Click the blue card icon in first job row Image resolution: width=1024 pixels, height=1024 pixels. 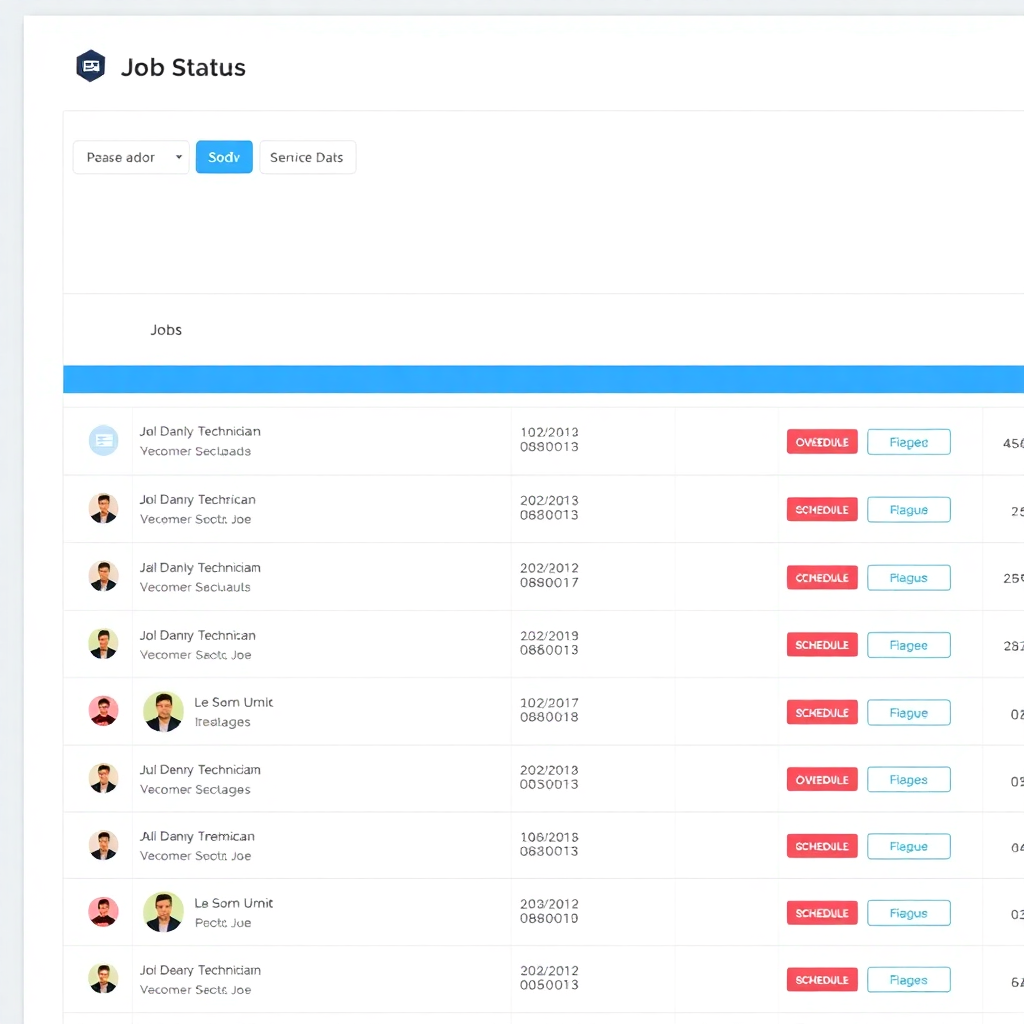103,440
